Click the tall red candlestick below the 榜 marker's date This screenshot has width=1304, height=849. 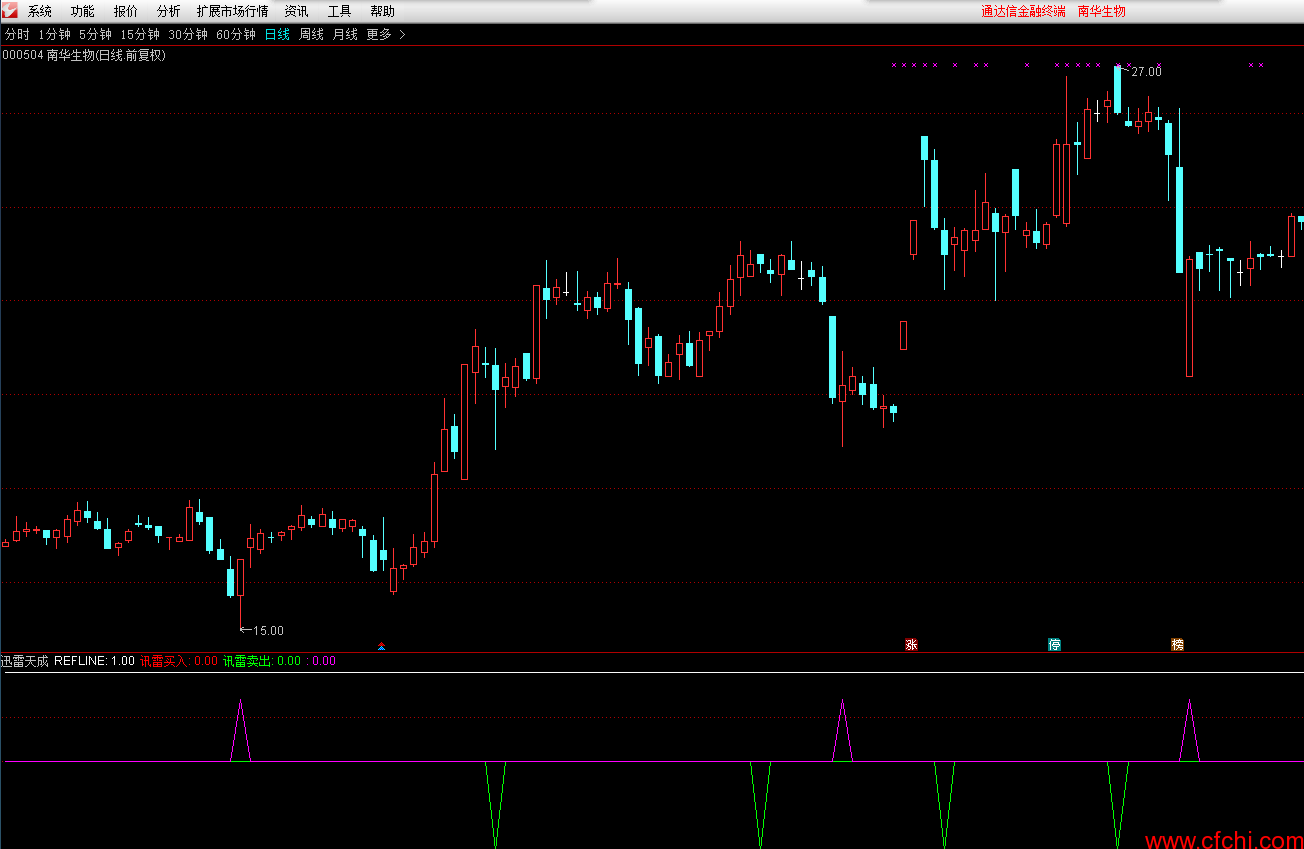(x=1189, y=318)
